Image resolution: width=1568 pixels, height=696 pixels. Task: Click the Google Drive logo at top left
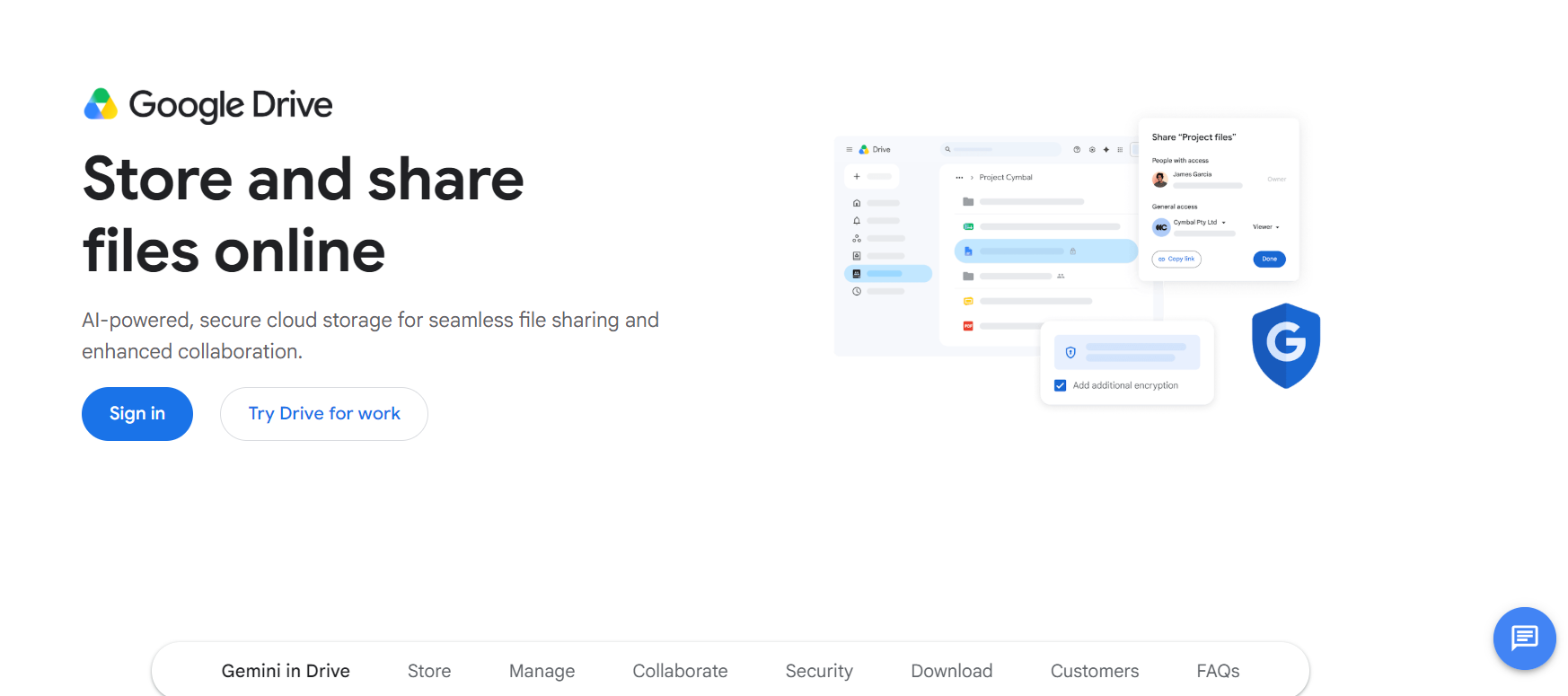207,105
